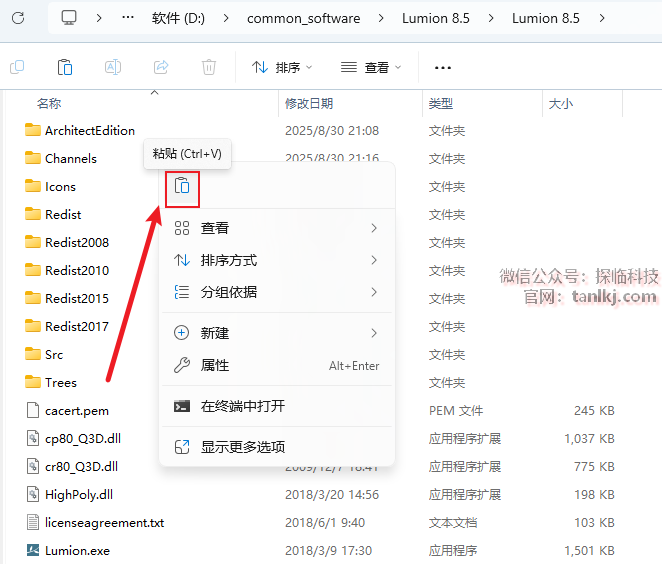Select cr80_Q3D.dll file name
The width and height of the screenshot is (662, 565).
click(x=81, y=466)
